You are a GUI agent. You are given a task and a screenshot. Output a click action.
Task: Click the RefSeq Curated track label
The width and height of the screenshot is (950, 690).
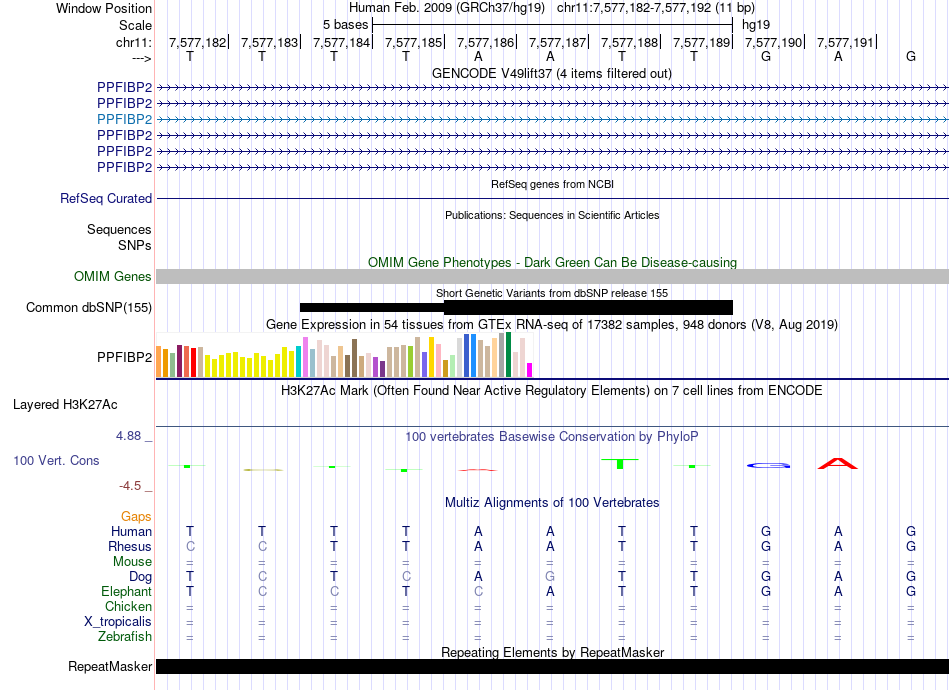pyautogui.click(x=106, y=198)
